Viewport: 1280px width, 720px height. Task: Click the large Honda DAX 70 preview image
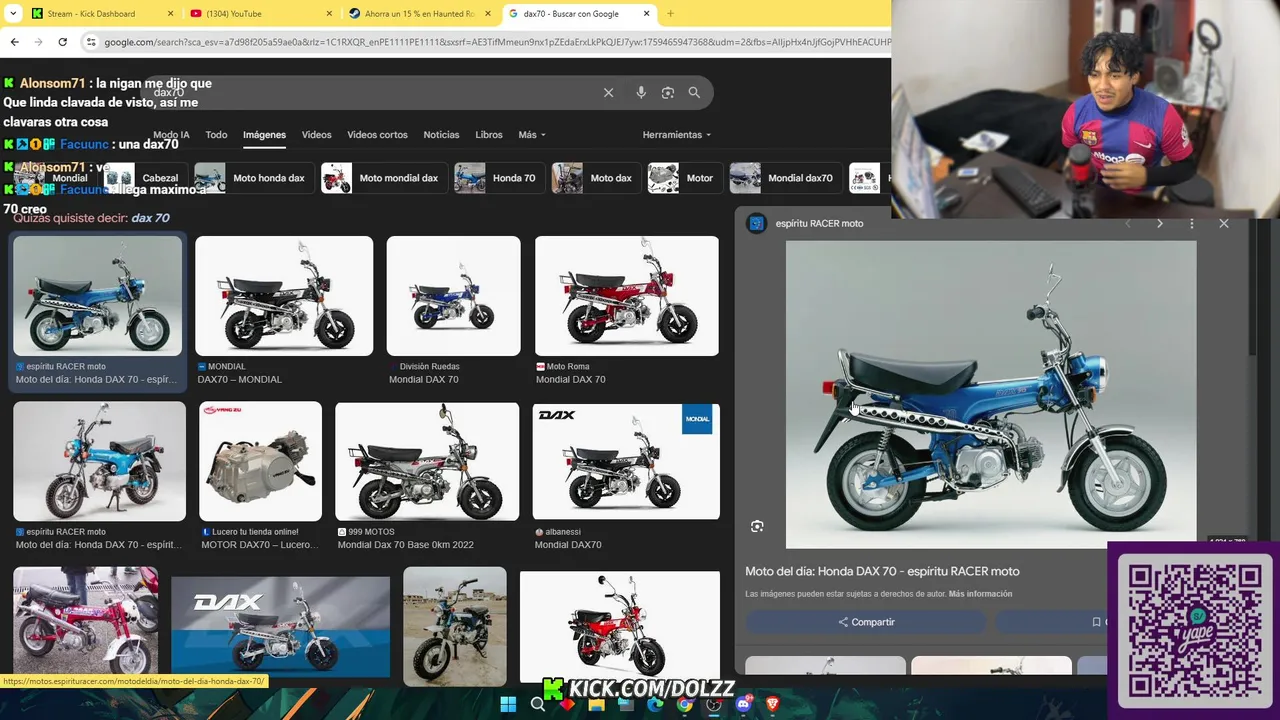pyautogui.click(x=990, y=394)
